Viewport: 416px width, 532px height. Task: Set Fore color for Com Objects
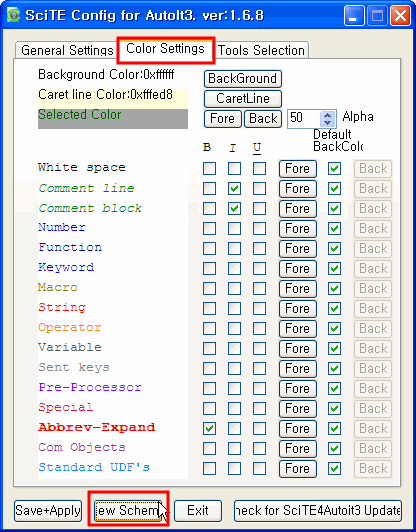pos(298,449)
